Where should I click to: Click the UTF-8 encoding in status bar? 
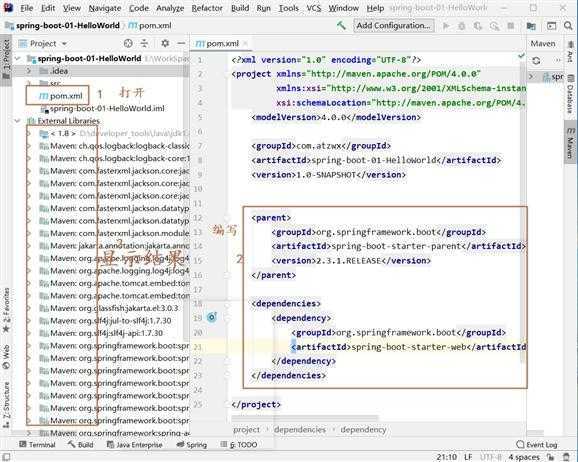(491, 457)
